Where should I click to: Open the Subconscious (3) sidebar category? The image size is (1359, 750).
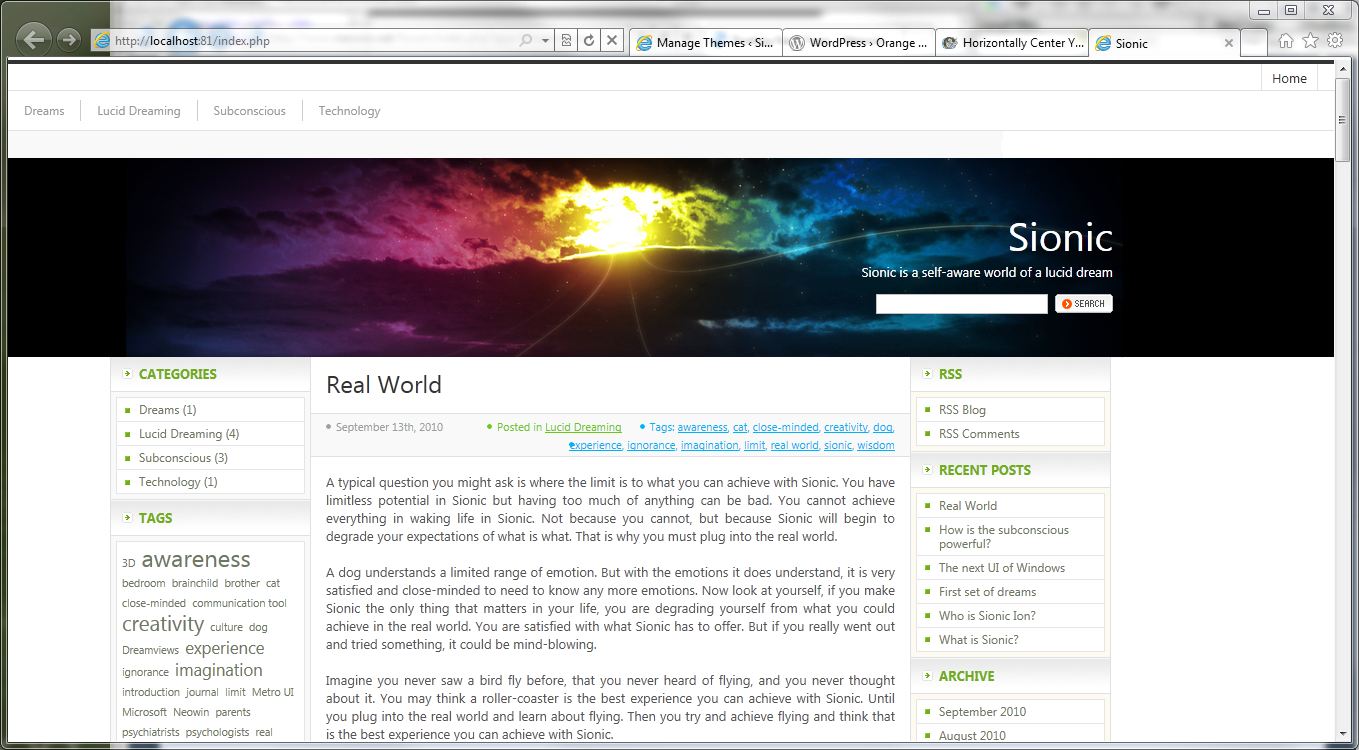183,458
